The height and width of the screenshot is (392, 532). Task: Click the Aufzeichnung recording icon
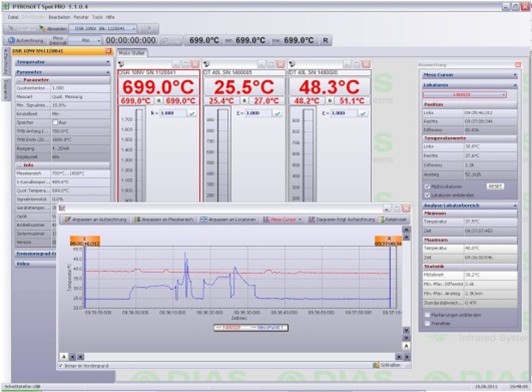(x=11, y=40)
